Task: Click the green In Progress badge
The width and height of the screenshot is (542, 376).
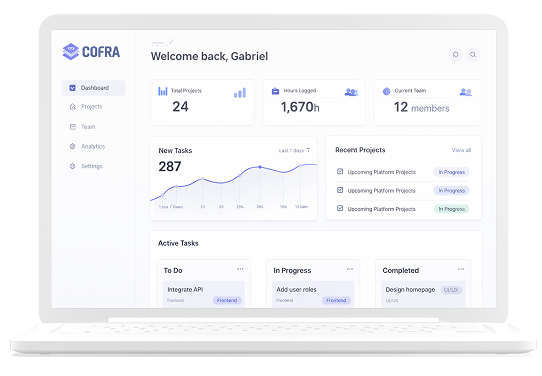Action: (x=451, y=209)
